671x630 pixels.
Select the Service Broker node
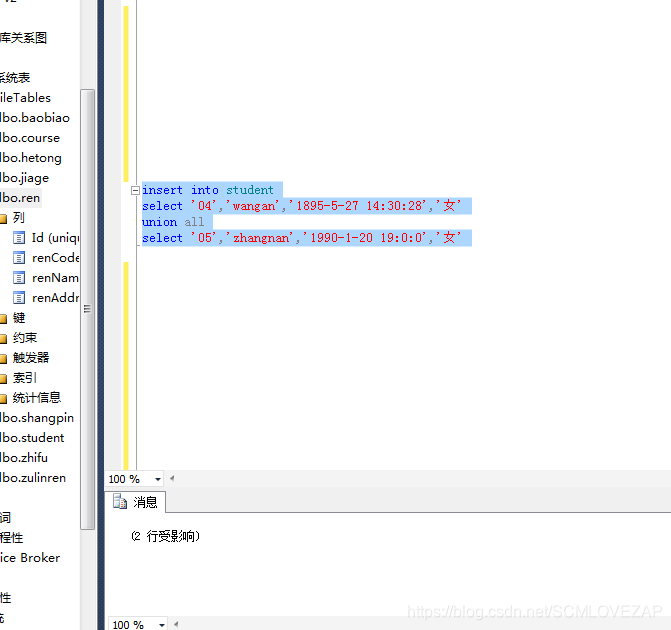coord(30,558)
